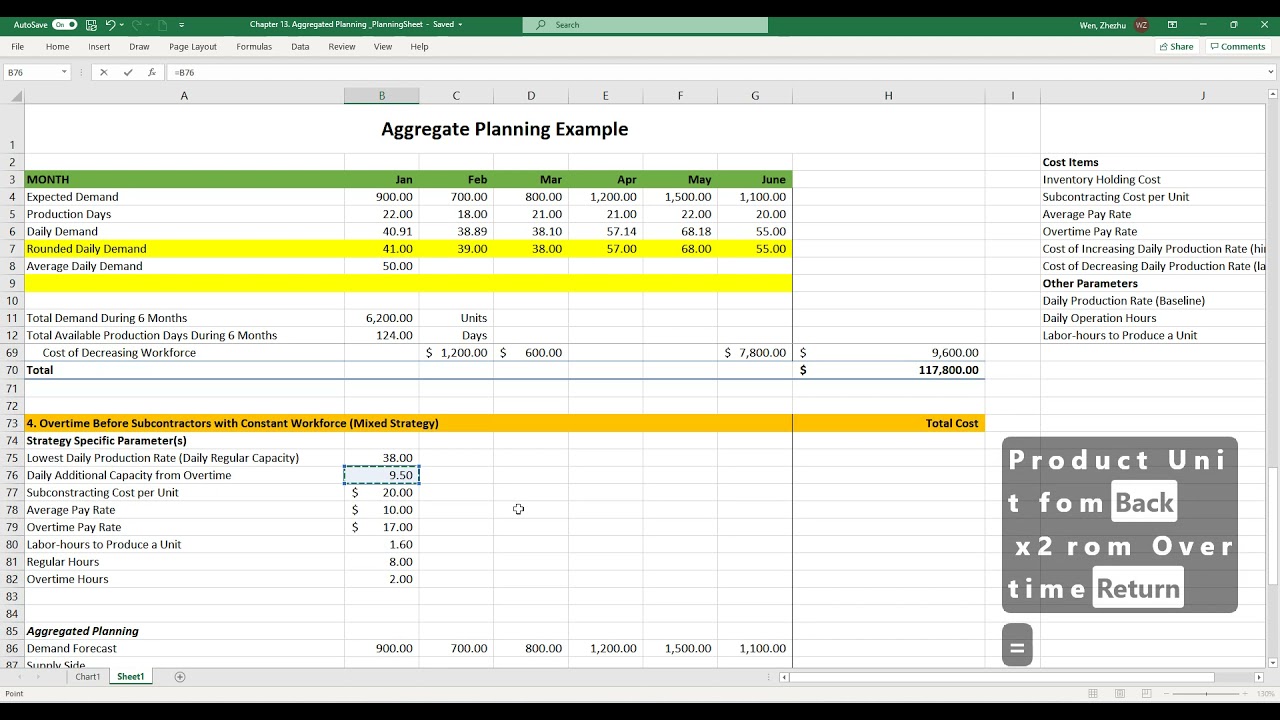Click the Enter checkmark formula icon
This screenshot has height=720, width=1280.
click(x=127, y=72)
